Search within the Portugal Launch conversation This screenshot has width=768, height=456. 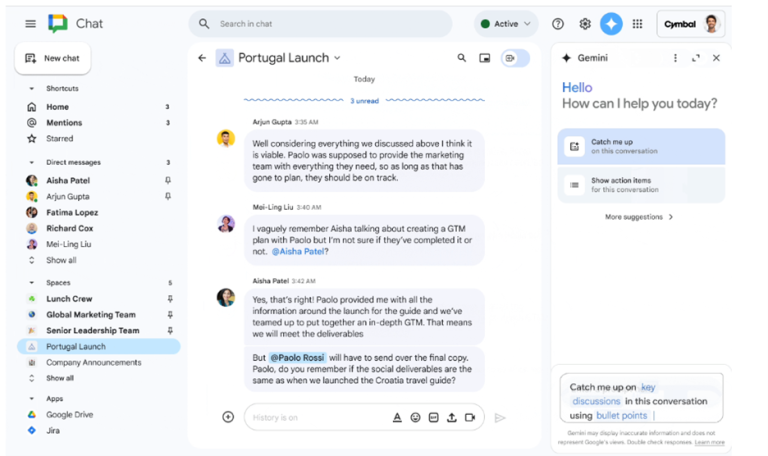point(461,58)
